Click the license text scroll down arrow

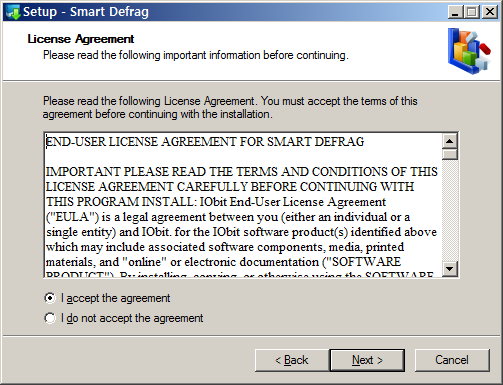click(x=450, y=268)
